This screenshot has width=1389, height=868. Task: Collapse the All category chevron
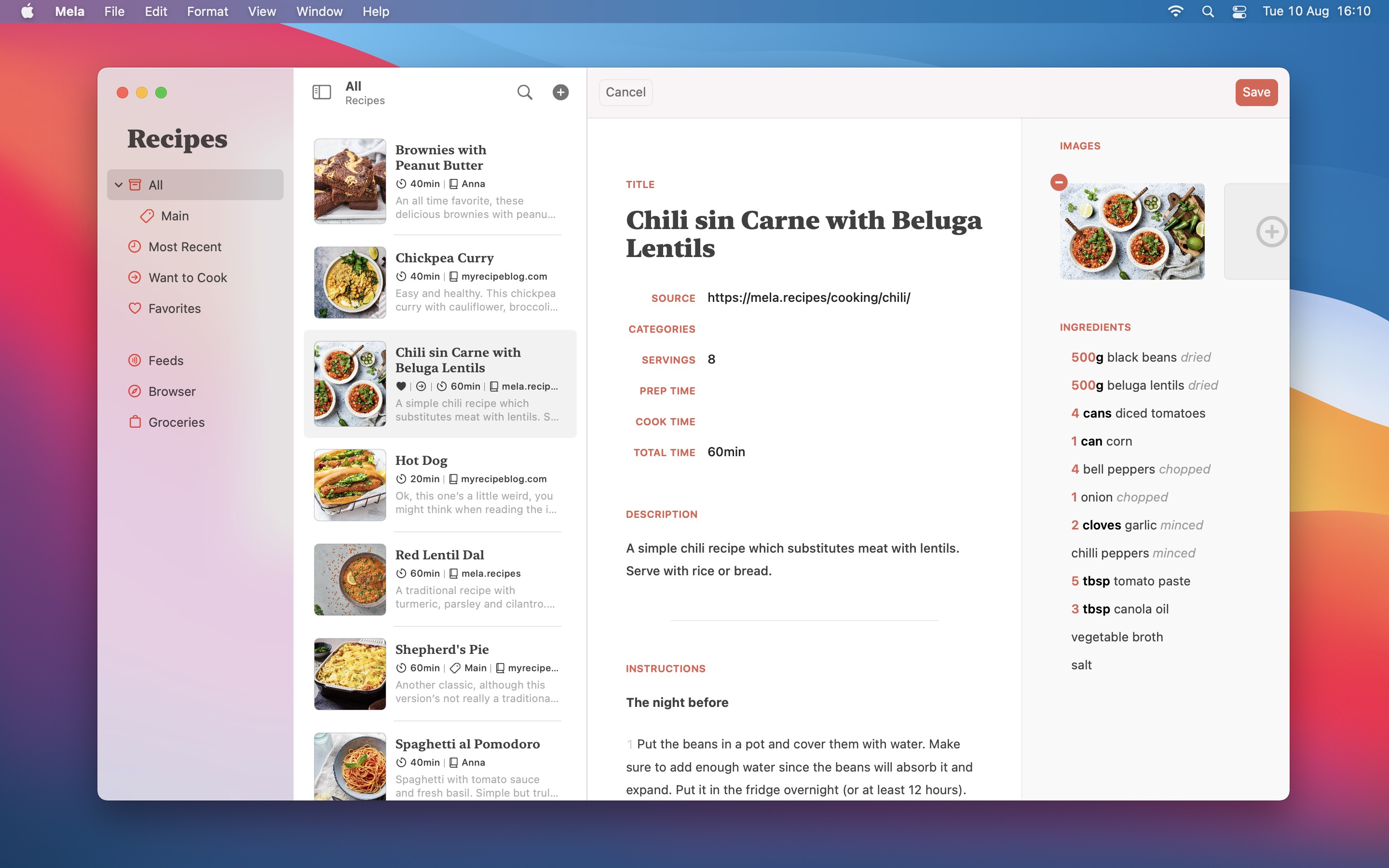tap(119, 185)
